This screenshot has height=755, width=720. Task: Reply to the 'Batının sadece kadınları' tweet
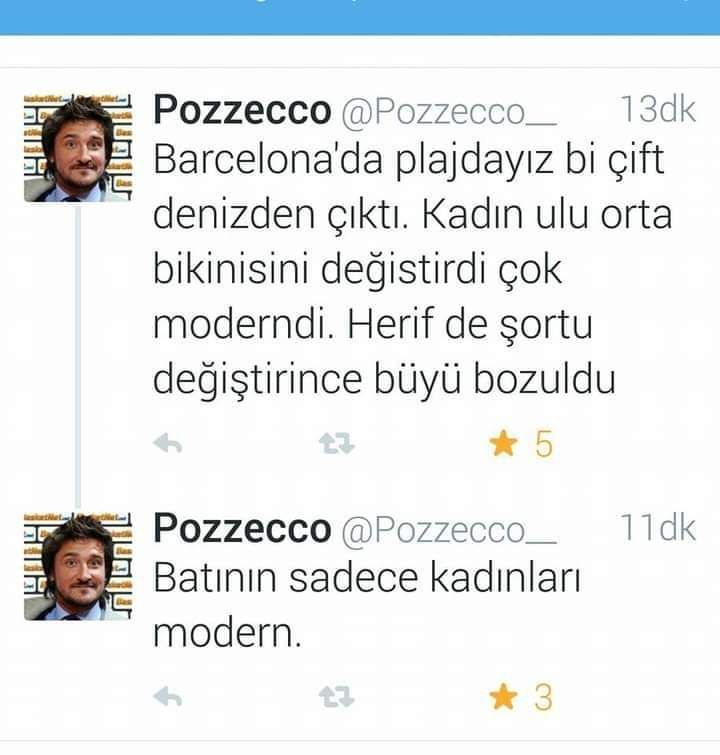tap(167, 696)
